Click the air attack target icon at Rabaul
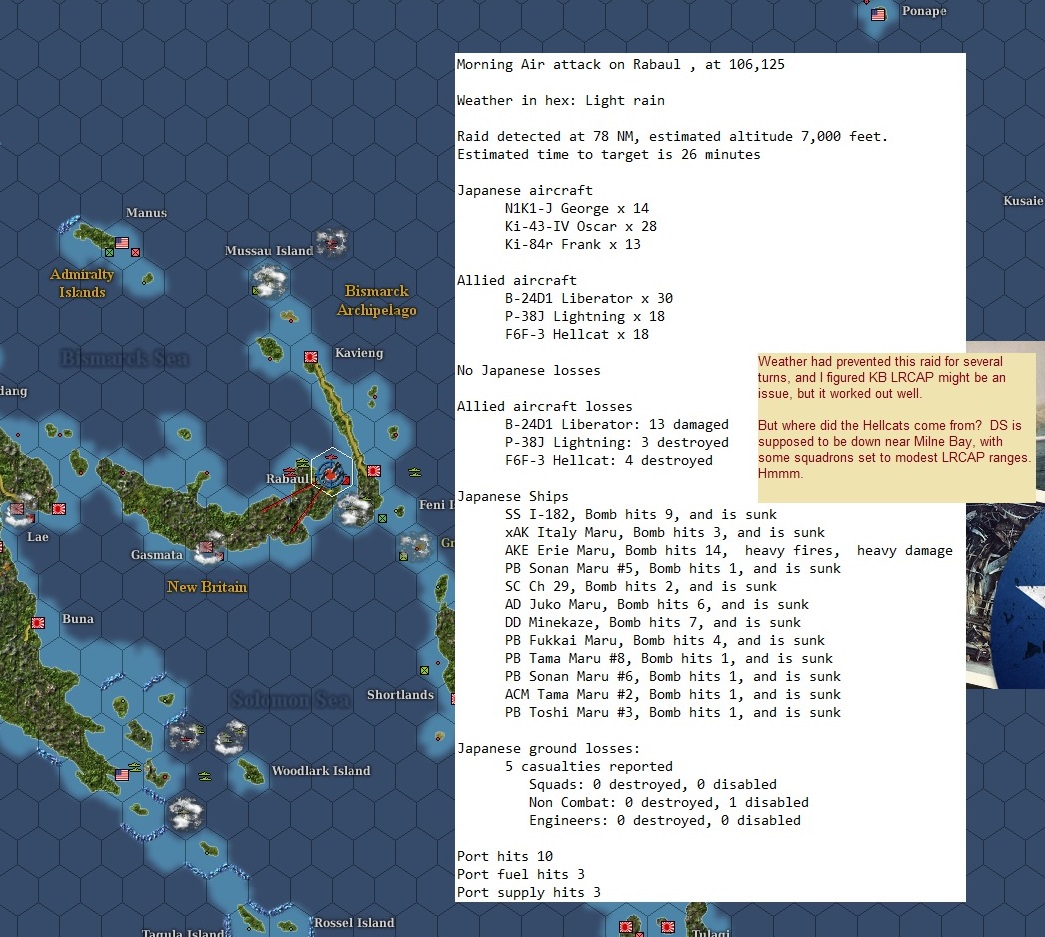Screen dimensions: 1045x937 [x=330, y=472]
